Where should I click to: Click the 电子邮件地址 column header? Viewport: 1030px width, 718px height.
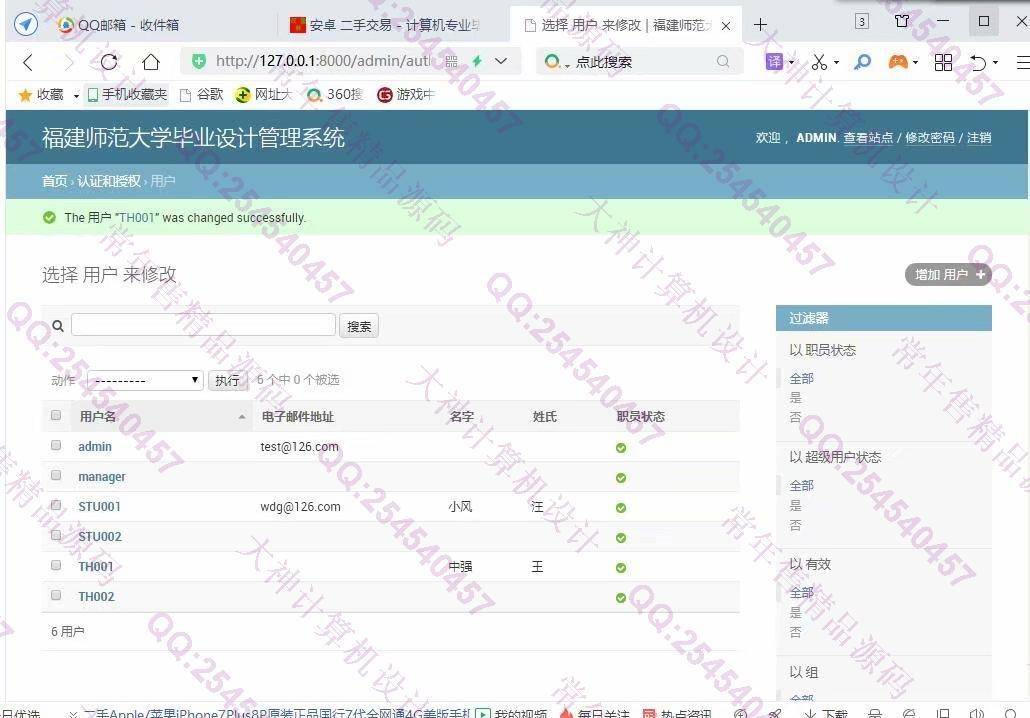coord(298,416)
